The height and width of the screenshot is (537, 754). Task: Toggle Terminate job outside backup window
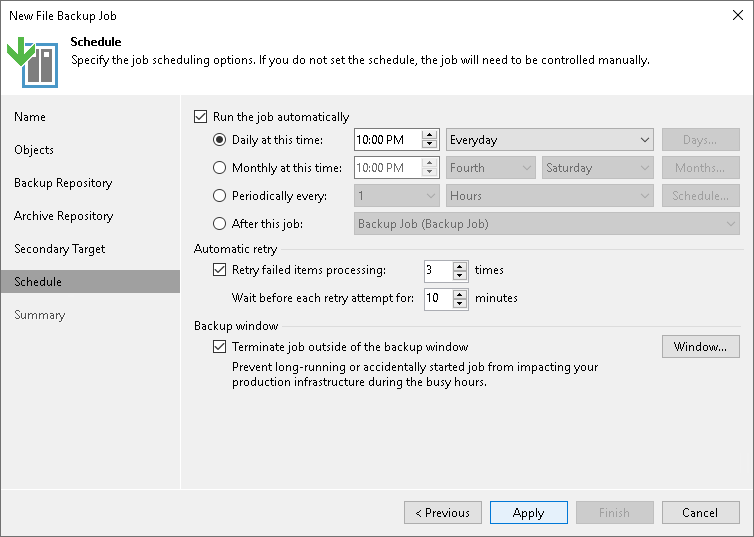pyautogui.click(x=220, y=347)
